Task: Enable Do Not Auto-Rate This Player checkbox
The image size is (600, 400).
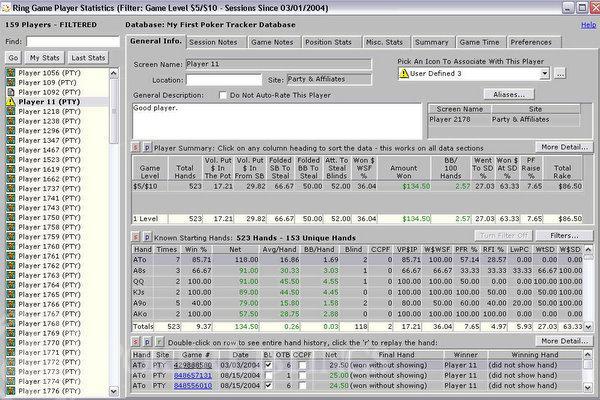Action: pos(223,95)
